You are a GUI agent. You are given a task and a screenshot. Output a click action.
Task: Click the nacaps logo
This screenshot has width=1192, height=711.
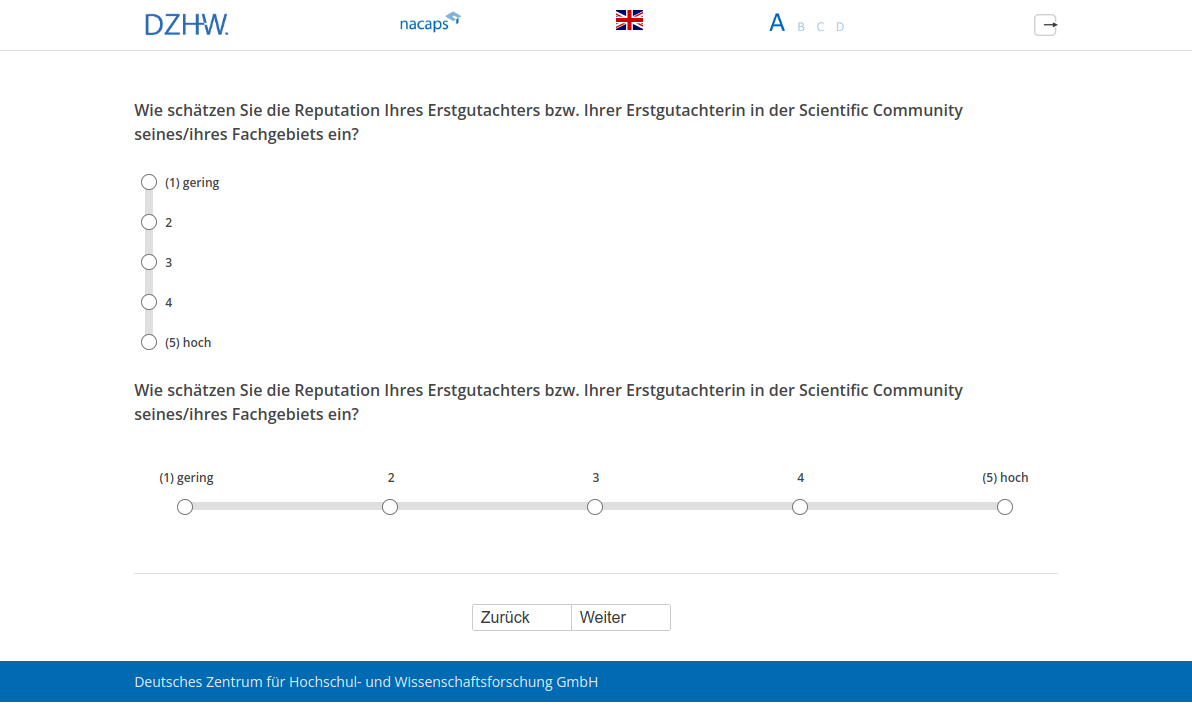pos(429,22)
